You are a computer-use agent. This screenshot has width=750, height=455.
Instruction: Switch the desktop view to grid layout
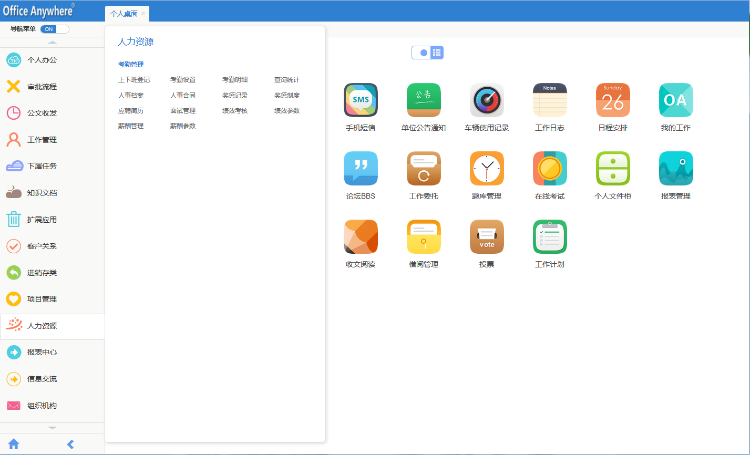coord(437,52)
